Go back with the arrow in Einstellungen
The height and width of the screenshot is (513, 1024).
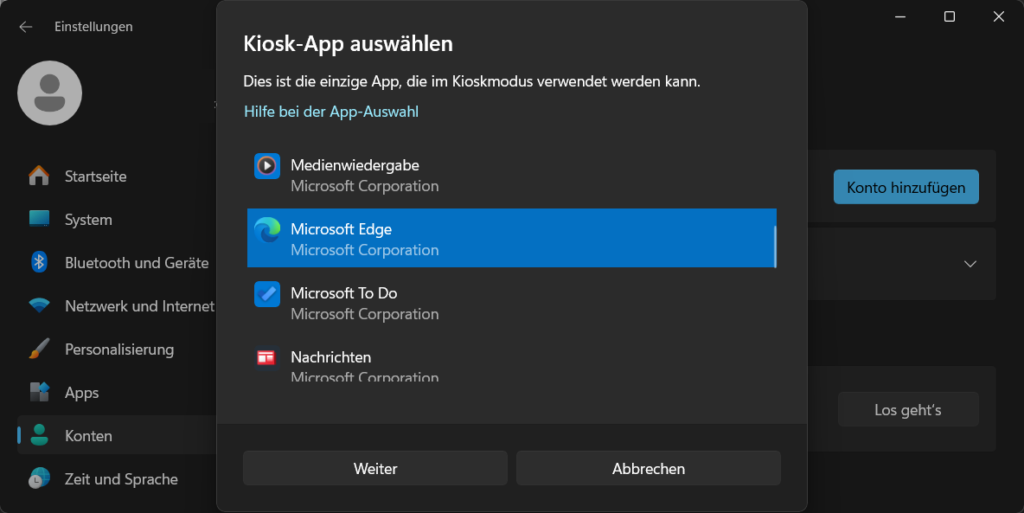pyautogui.click(x=25, y=27)
